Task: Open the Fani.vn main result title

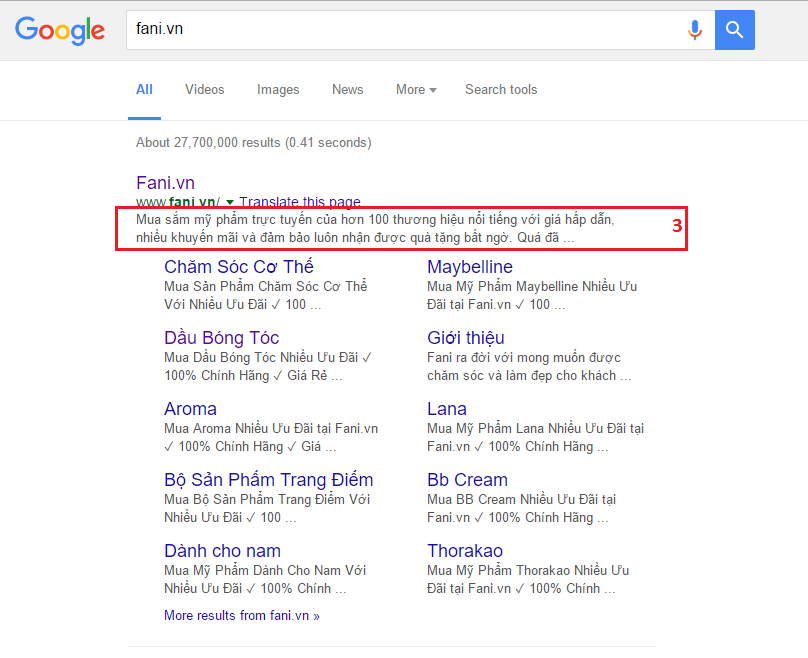Action: [165, 183]
